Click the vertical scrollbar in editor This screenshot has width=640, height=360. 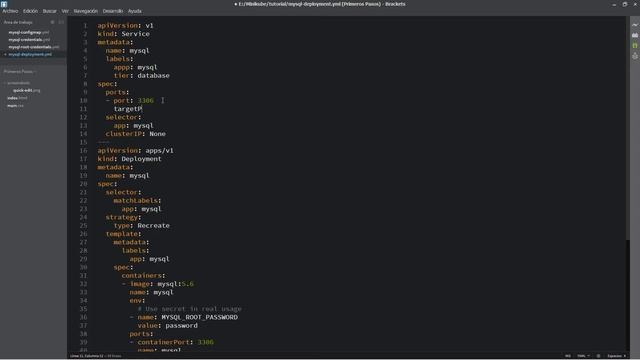pyautogui.click(x=628, y=128)
